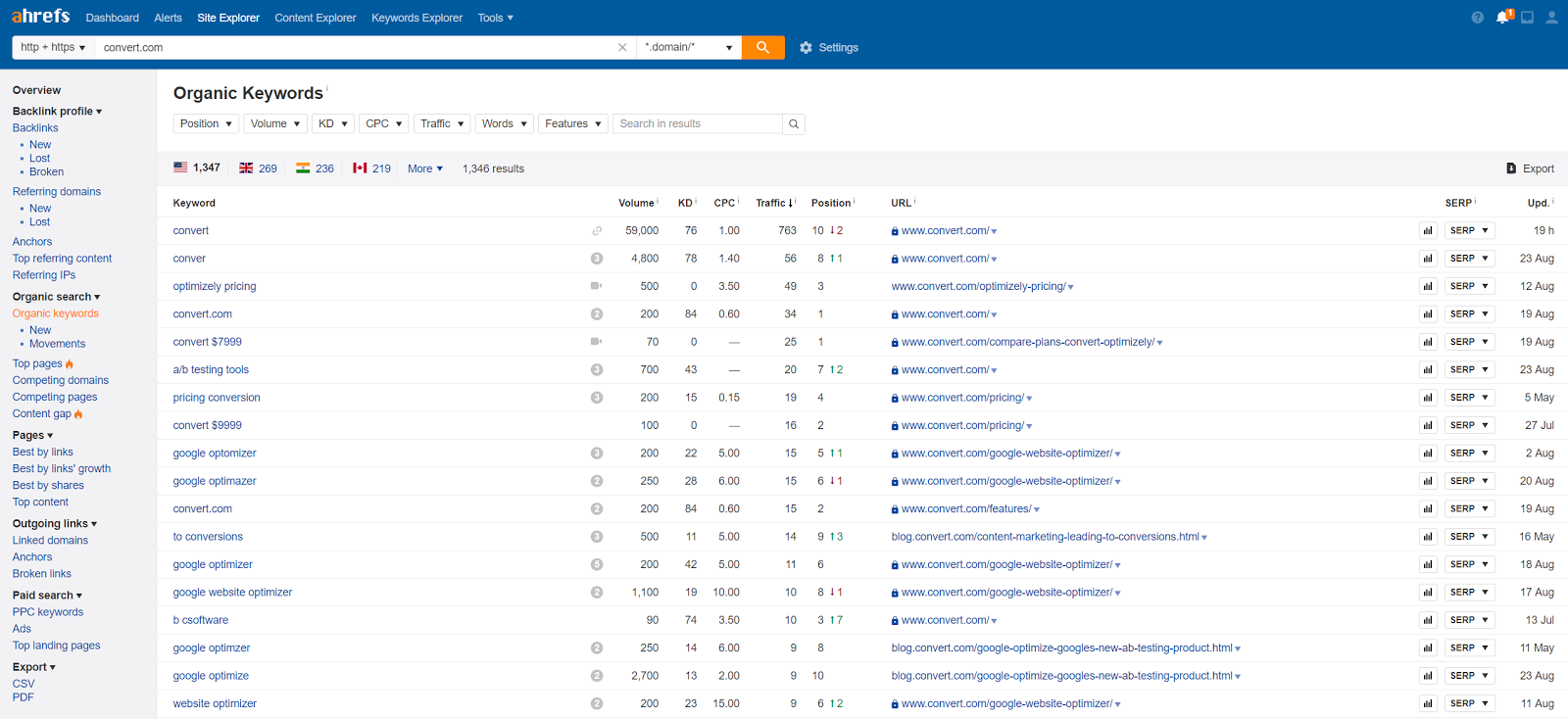This screenshot has height=719, width=1568.
Task: Click the Export icon button
Action: pos(1530,168)
